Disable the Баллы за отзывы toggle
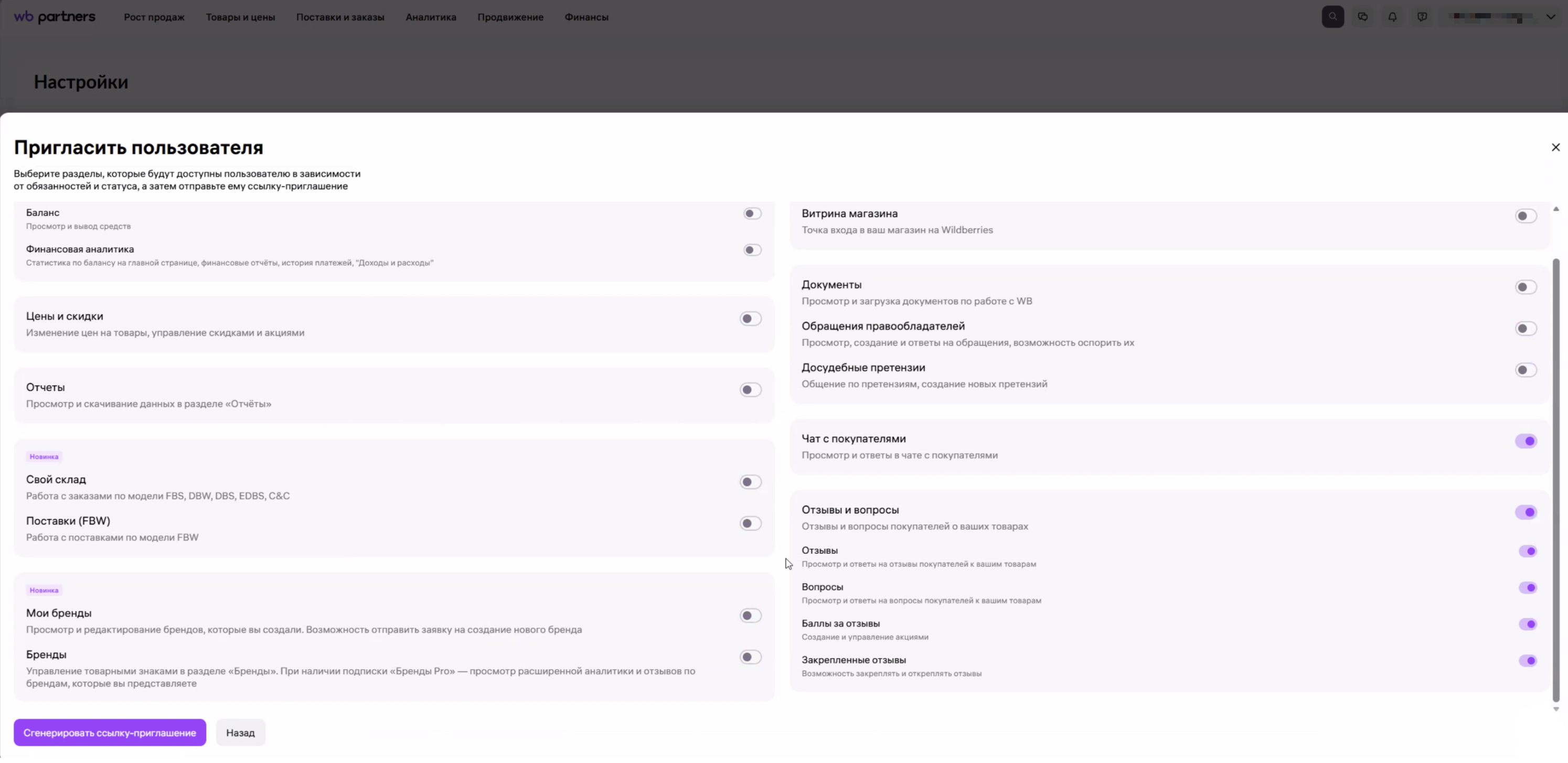 (1528, 624)
